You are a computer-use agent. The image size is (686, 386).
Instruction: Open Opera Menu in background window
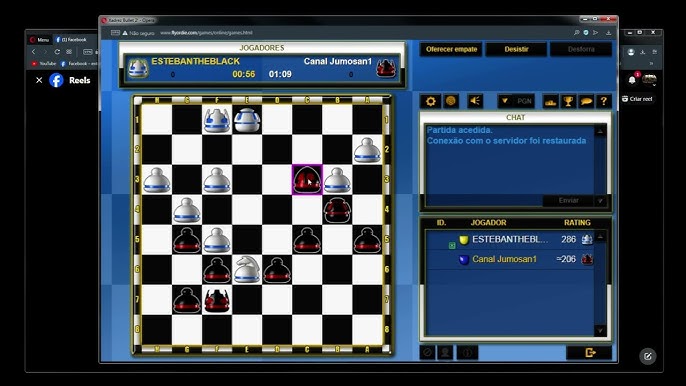39,40
